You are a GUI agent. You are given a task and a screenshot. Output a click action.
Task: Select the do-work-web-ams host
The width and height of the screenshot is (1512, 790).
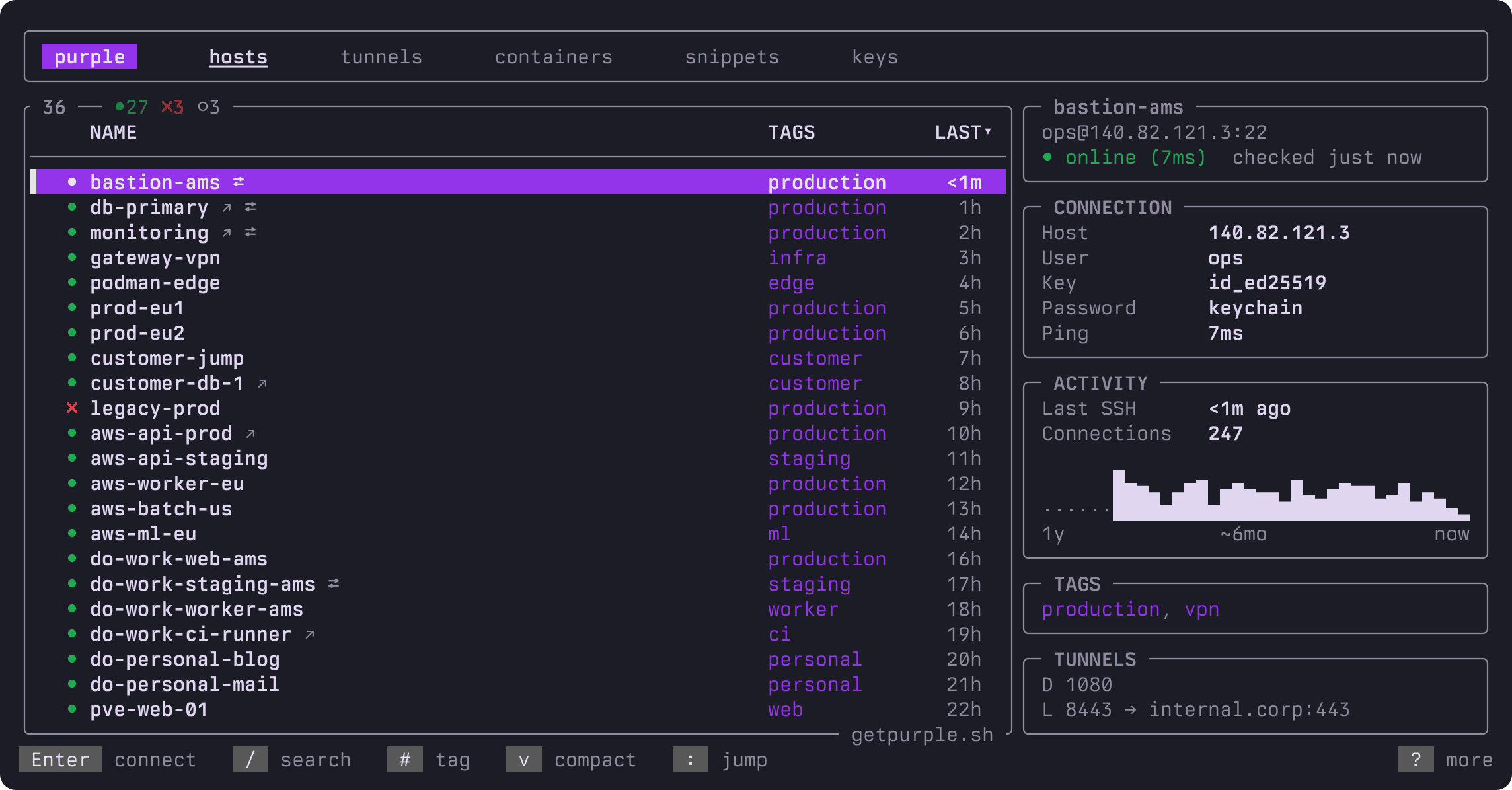pos(518,559)
